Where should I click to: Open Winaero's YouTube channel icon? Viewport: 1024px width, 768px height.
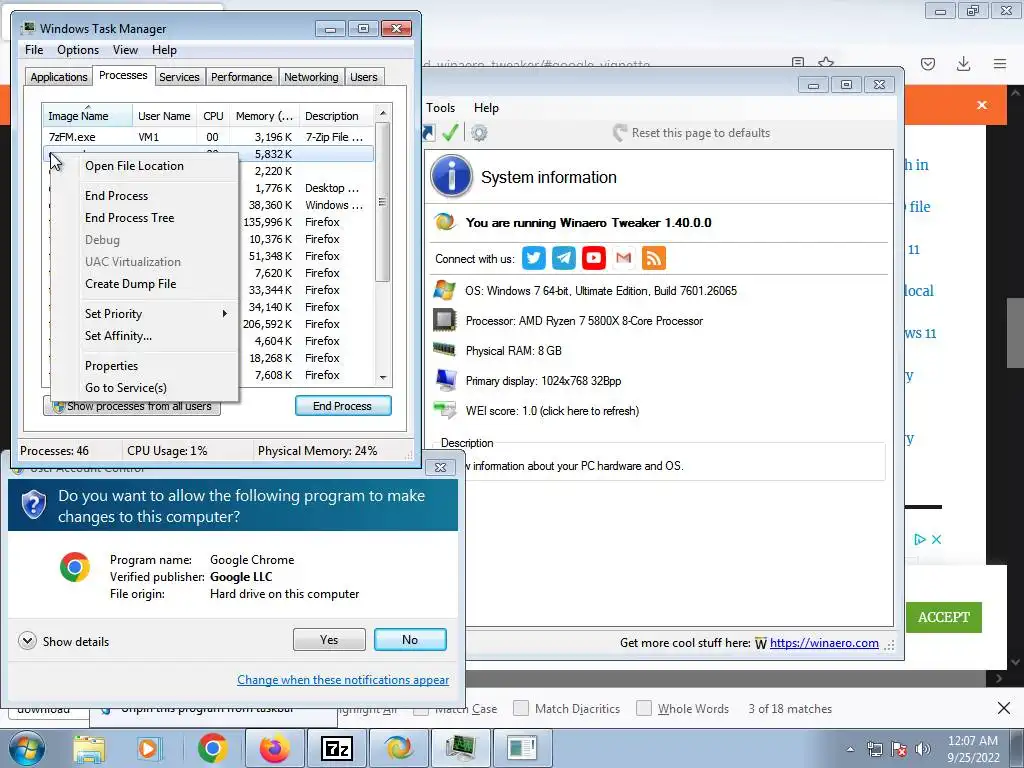point(594,258)
